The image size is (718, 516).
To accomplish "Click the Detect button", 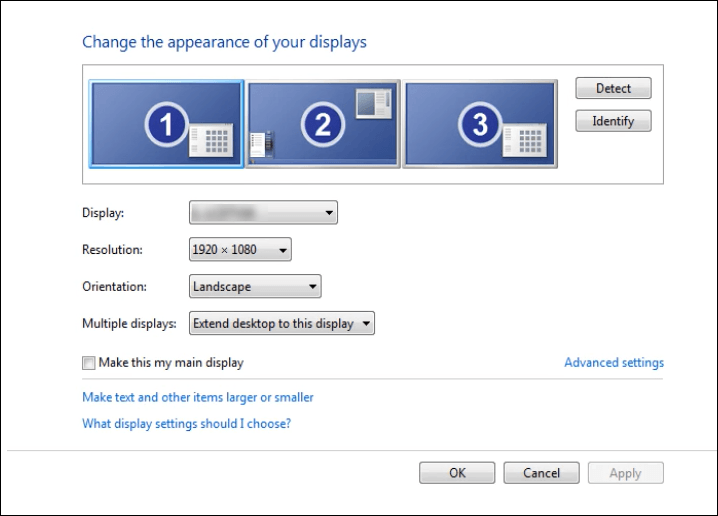I will click(613, 88).
